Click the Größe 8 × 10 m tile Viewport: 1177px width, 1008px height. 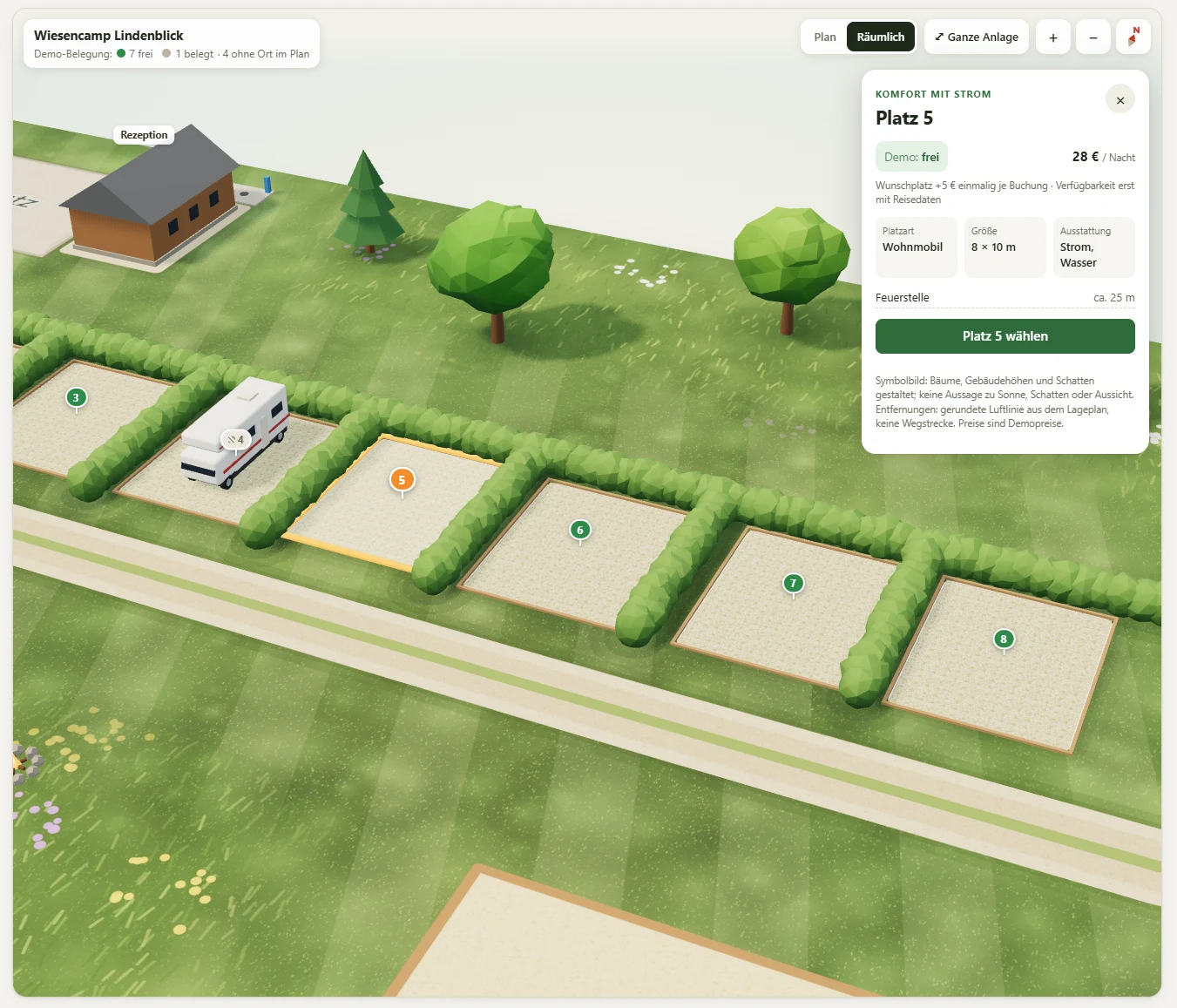1005,247
